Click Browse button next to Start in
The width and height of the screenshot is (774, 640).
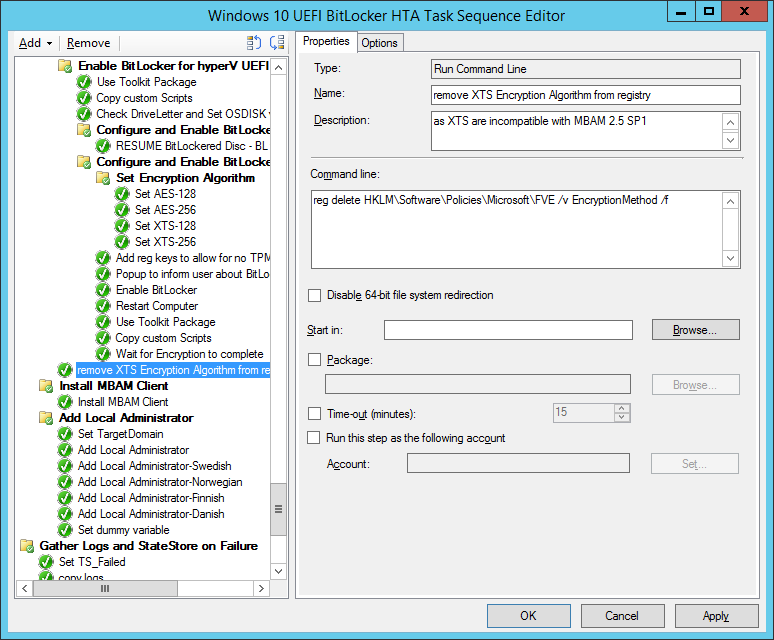click(x=696, y=330)
